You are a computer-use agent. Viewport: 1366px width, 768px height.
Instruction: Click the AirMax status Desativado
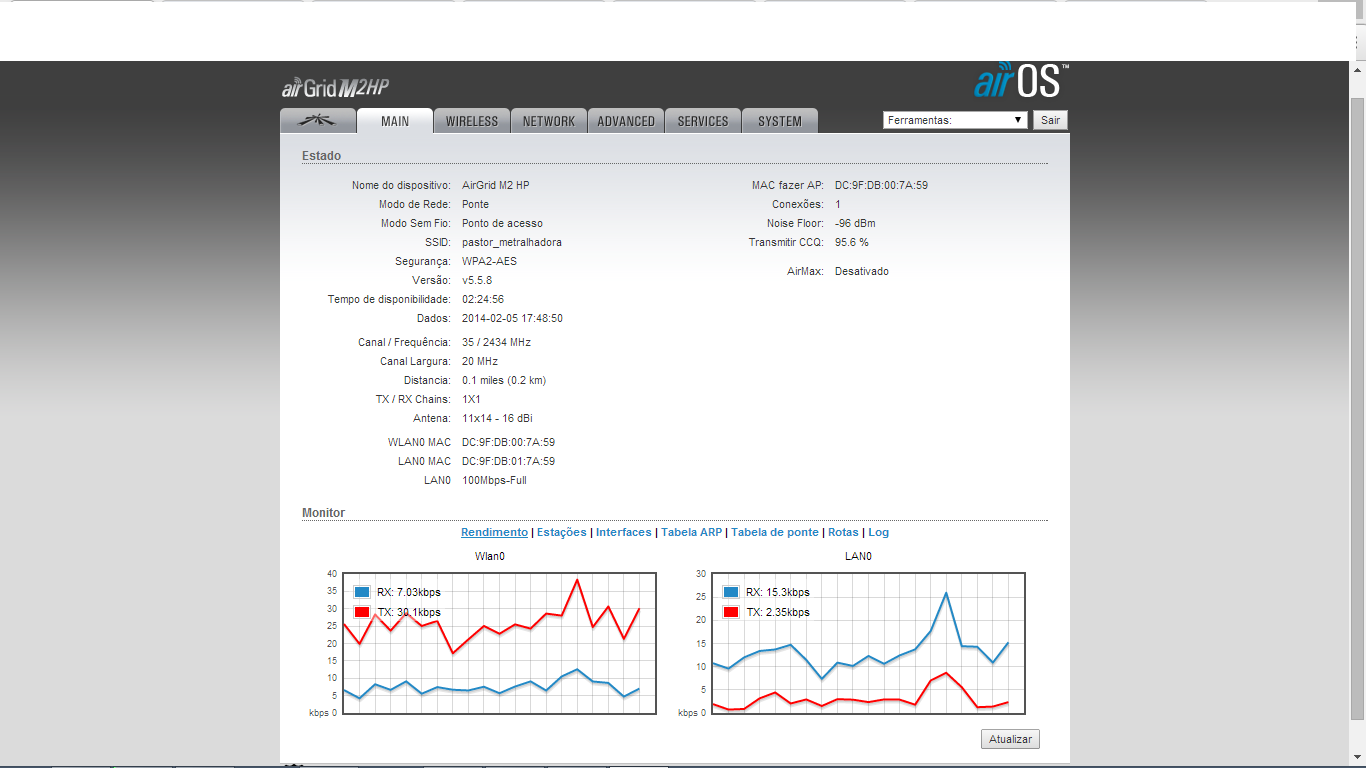[x=862, y=271]
